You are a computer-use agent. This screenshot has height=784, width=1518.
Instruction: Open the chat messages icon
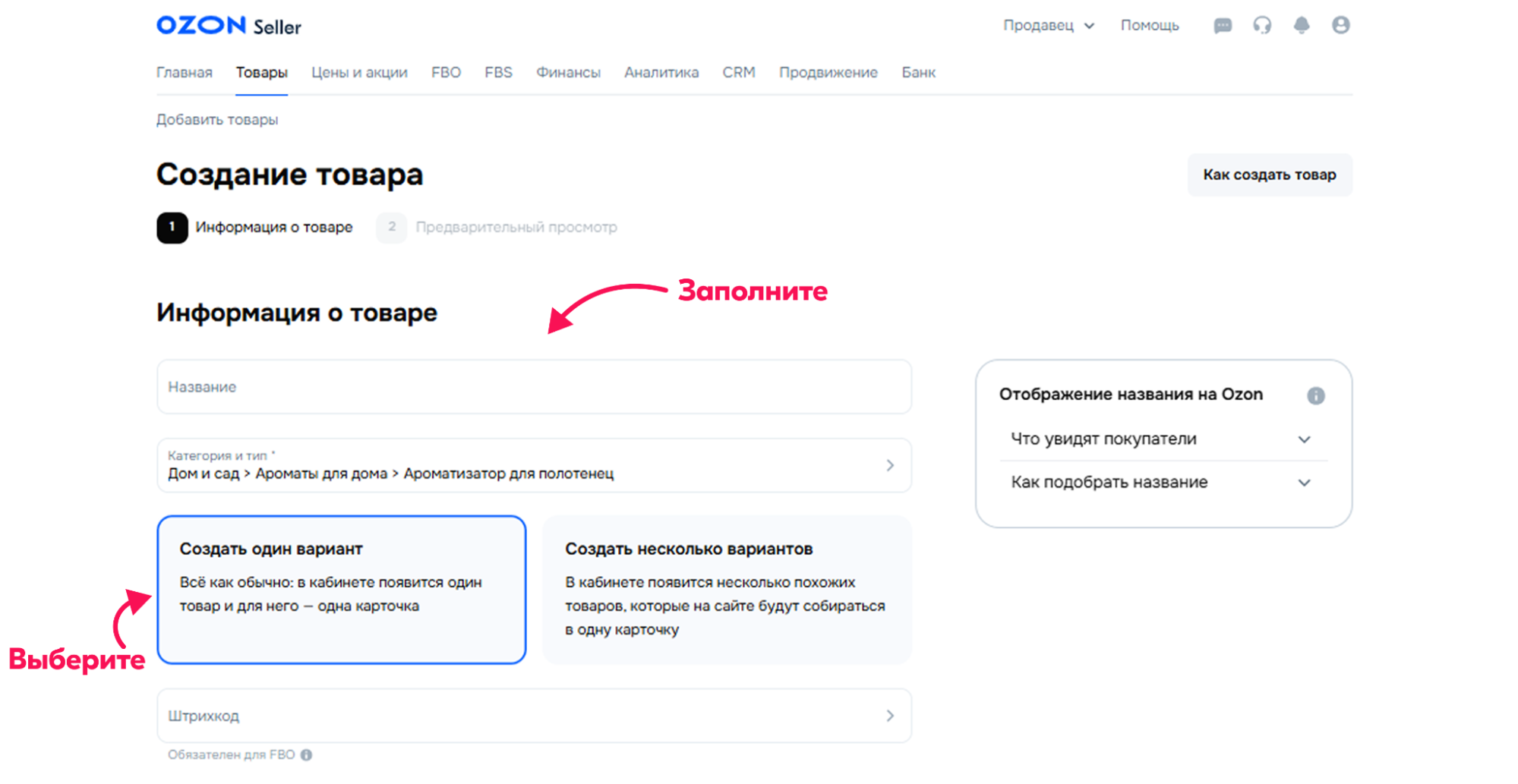(x=1222, y=26)
